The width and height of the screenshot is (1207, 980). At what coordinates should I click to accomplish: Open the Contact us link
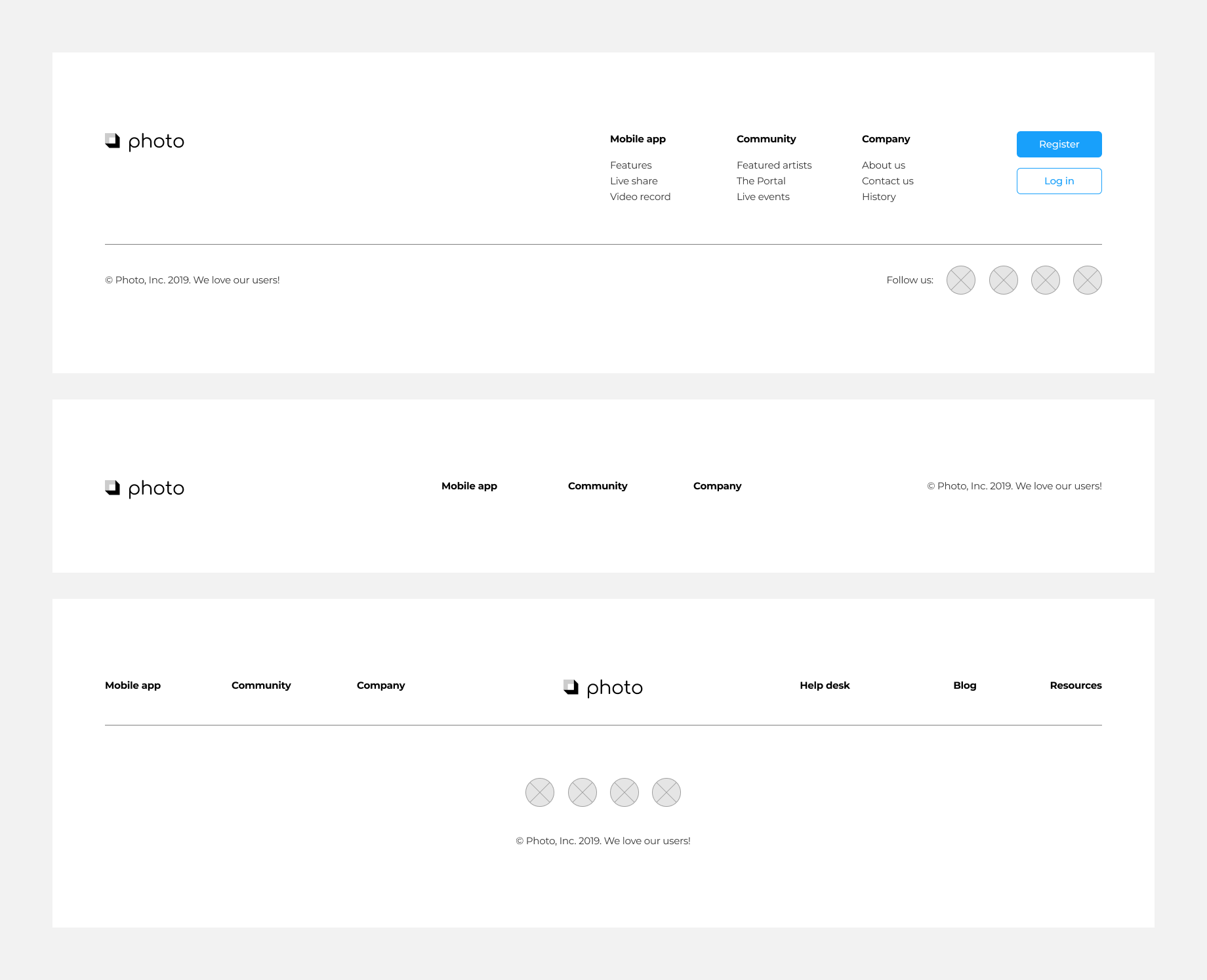(x=888, y=180)
